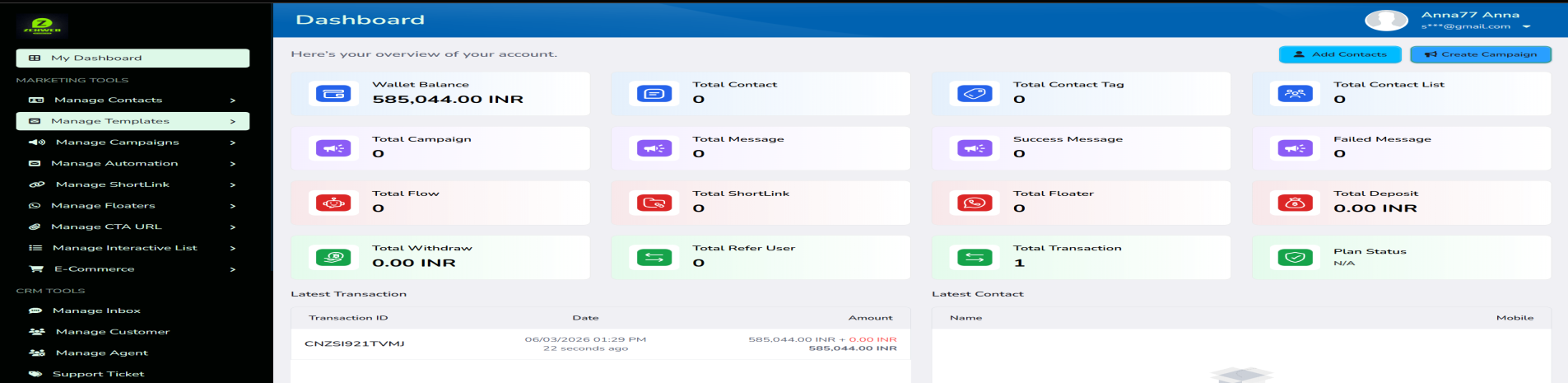This screenshot has height=383, width=1568.
Task: Click transaction ID CNZSI921TVMJ row
Action: pyautogui.click(x=355, y=343)
